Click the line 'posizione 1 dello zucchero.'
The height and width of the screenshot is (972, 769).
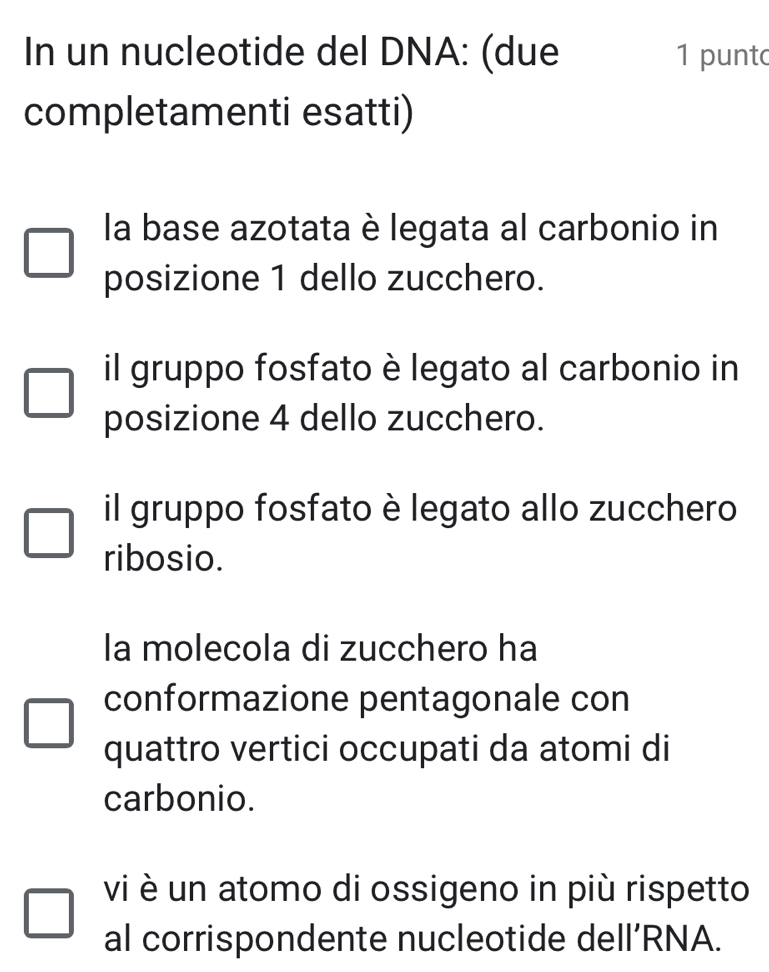pos(325,278)
